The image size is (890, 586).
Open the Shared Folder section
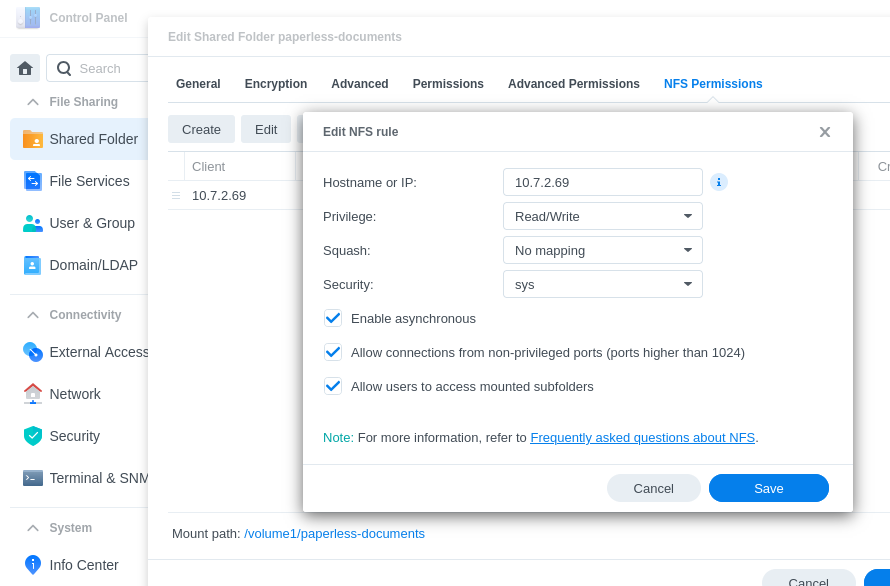(x=95, y=139)
